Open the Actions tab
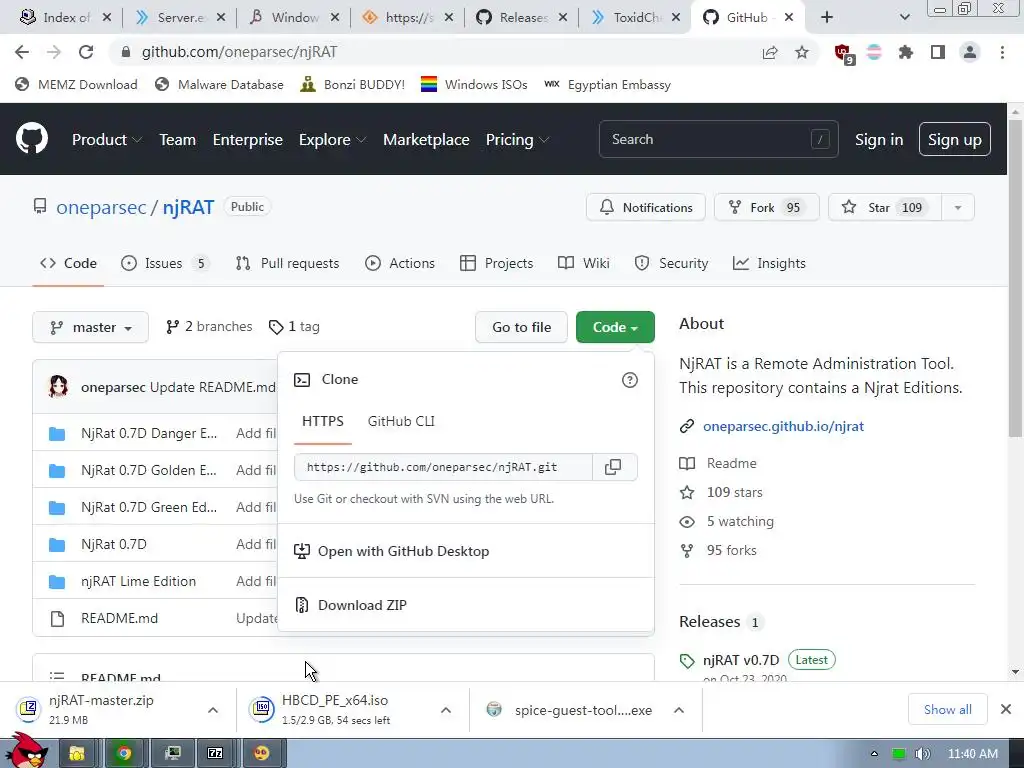Screen dimensions: 1024x768 (x=400, y=263)
